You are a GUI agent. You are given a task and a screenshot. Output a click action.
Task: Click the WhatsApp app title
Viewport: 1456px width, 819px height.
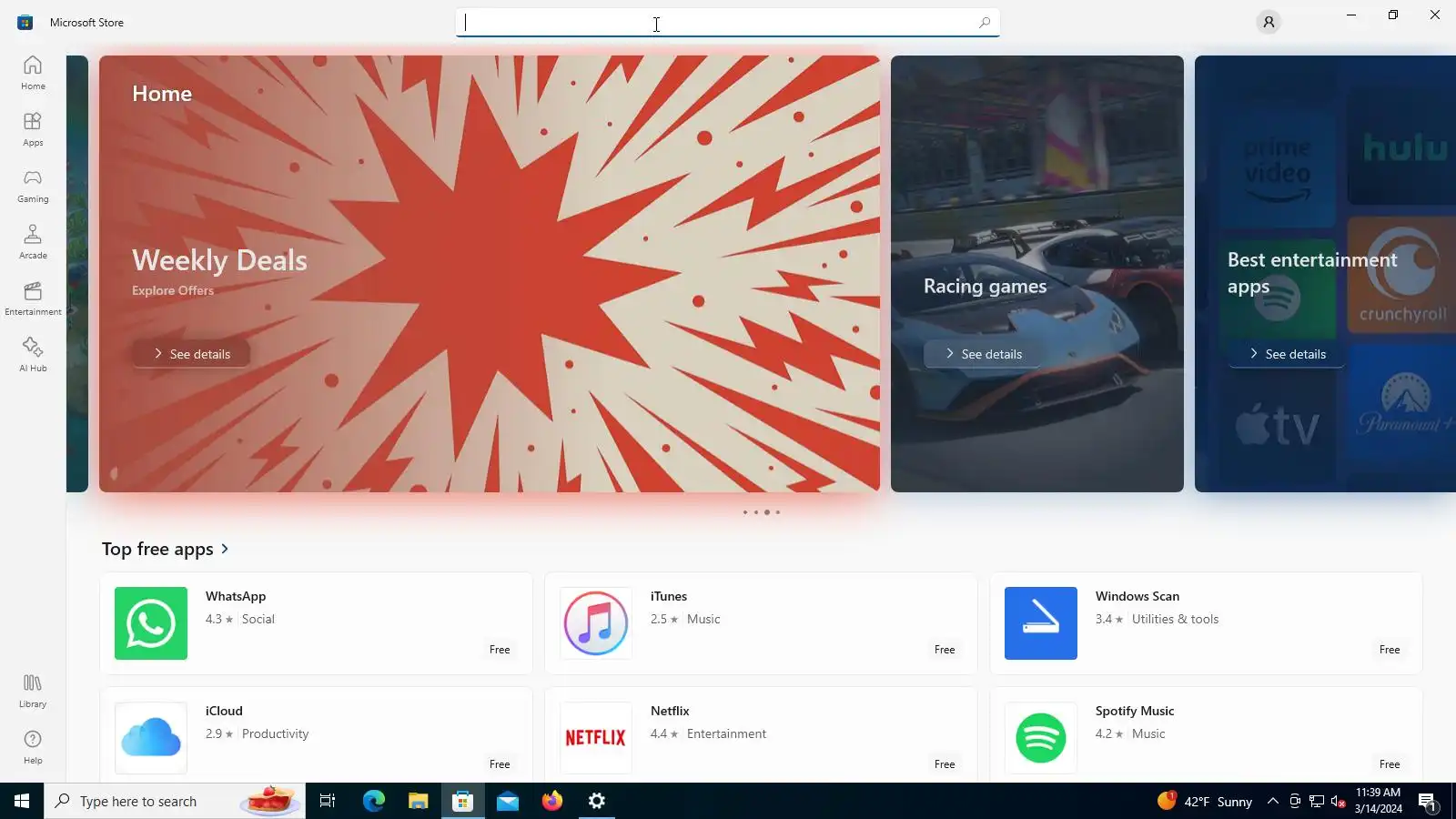(236, 596)
